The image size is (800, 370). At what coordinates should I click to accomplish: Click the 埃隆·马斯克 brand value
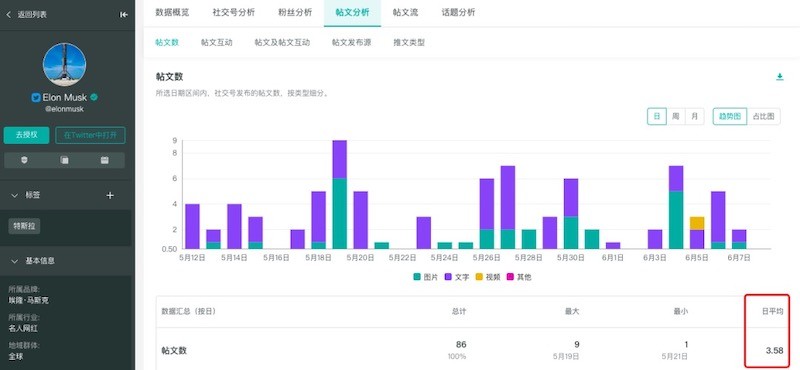pyautogui.click(x=29, y=301)
